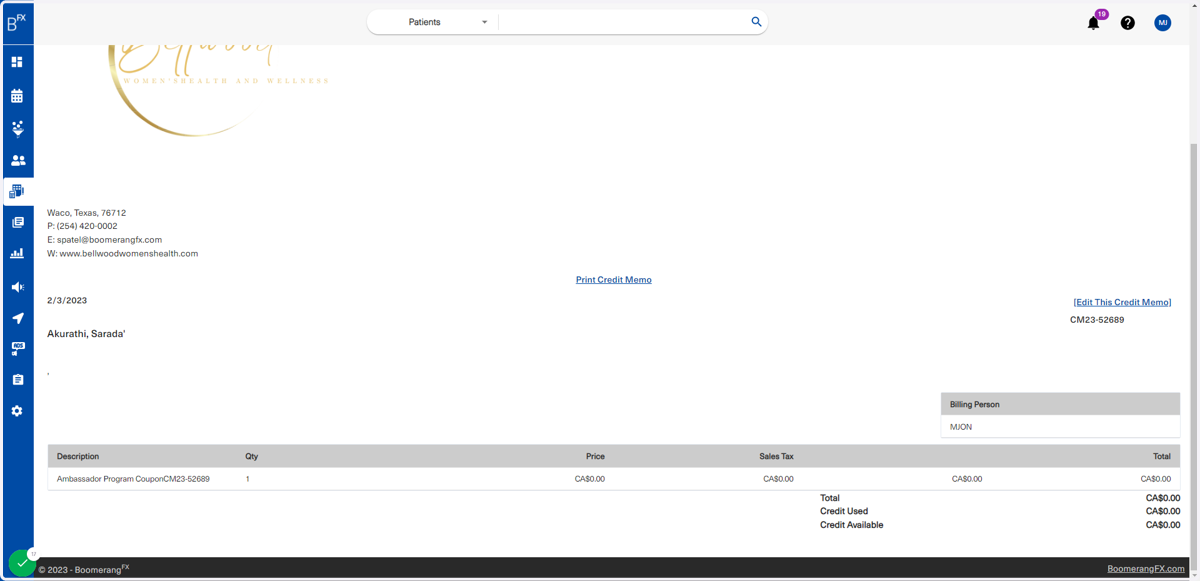Open the ADS icon in the sidebar
Image resolution: width=1200 pixels, height=581 pixels.
tap(17, 349)
